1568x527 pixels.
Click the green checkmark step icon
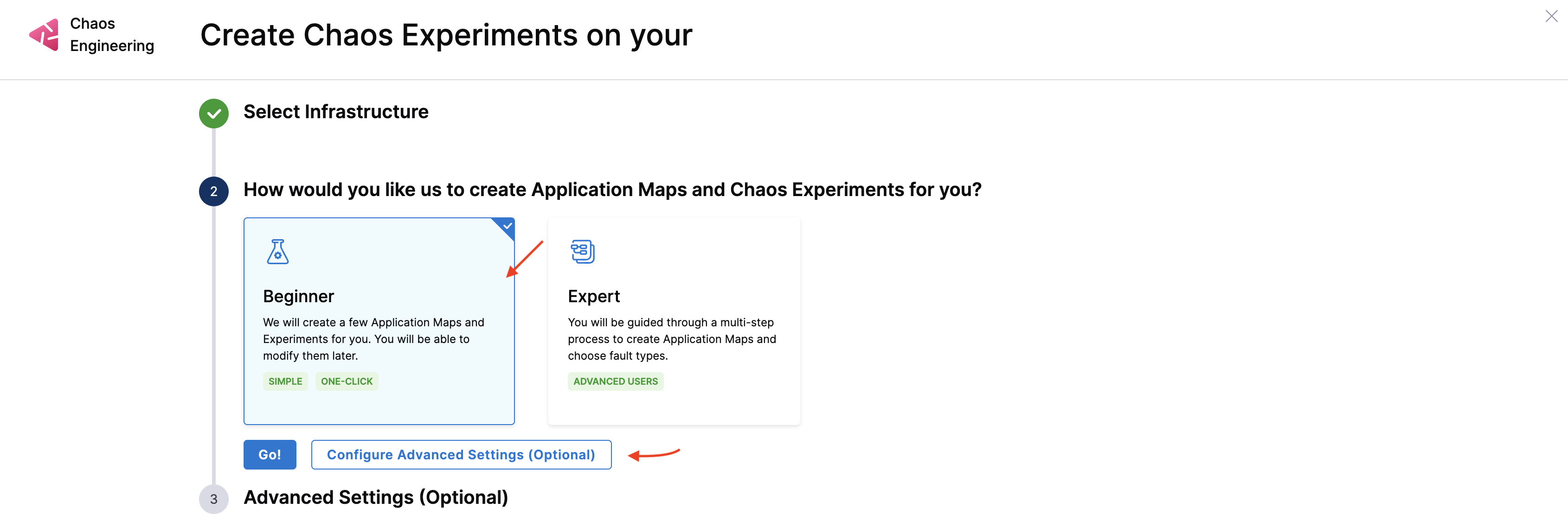click(x=214, y=114)
